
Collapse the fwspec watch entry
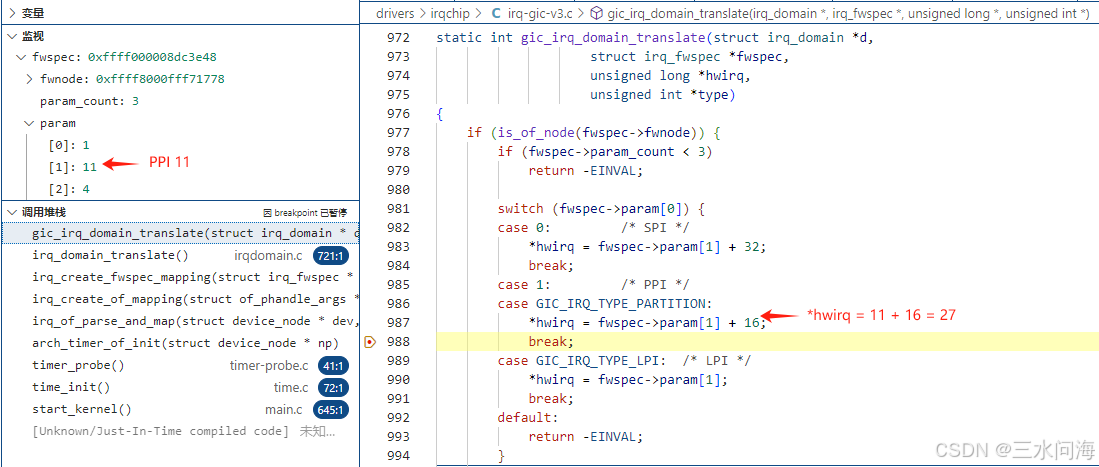(22, 57)
